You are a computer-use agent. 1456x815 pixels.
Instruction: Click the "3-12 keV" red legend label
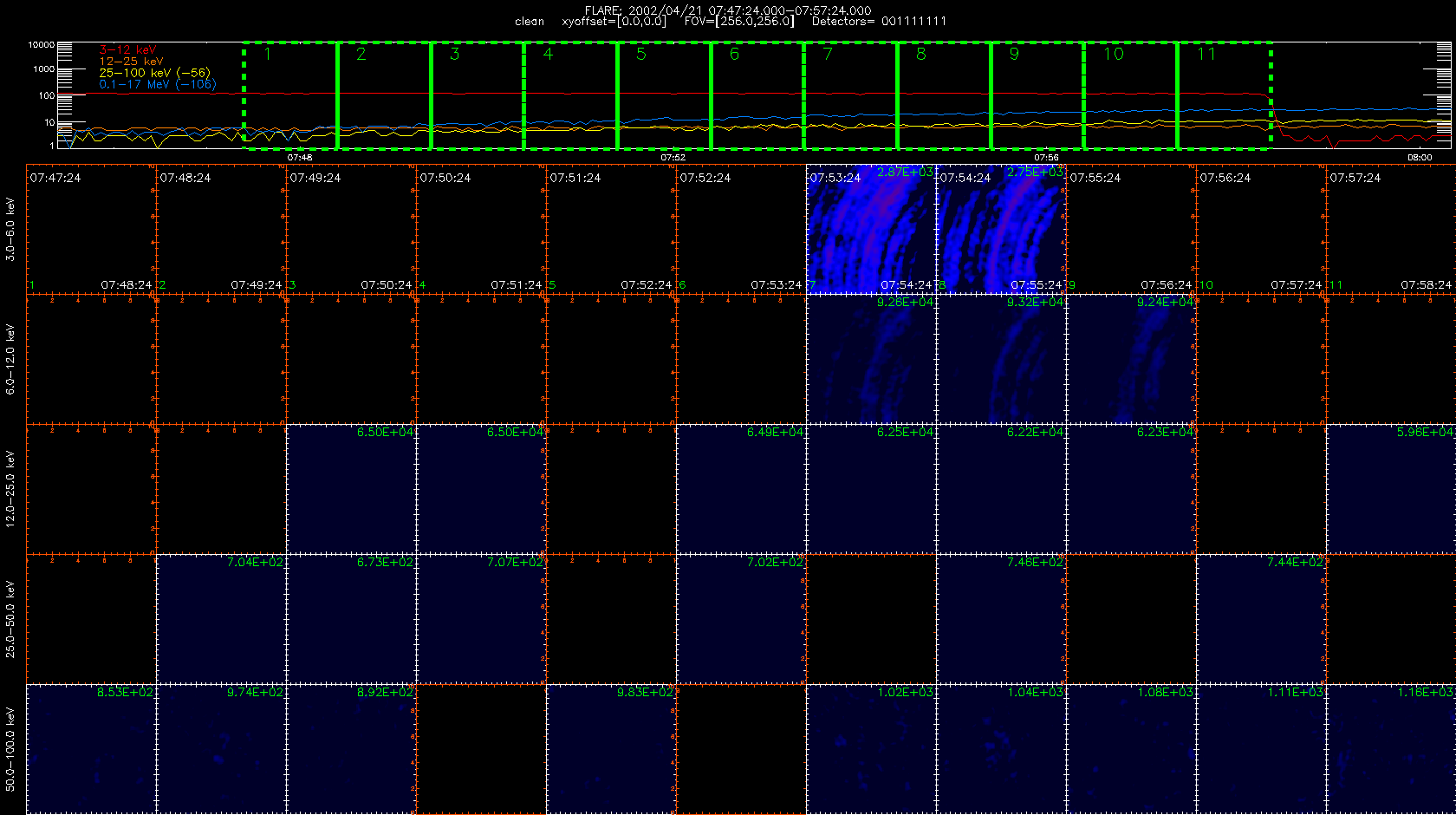(x=127, y=49)
